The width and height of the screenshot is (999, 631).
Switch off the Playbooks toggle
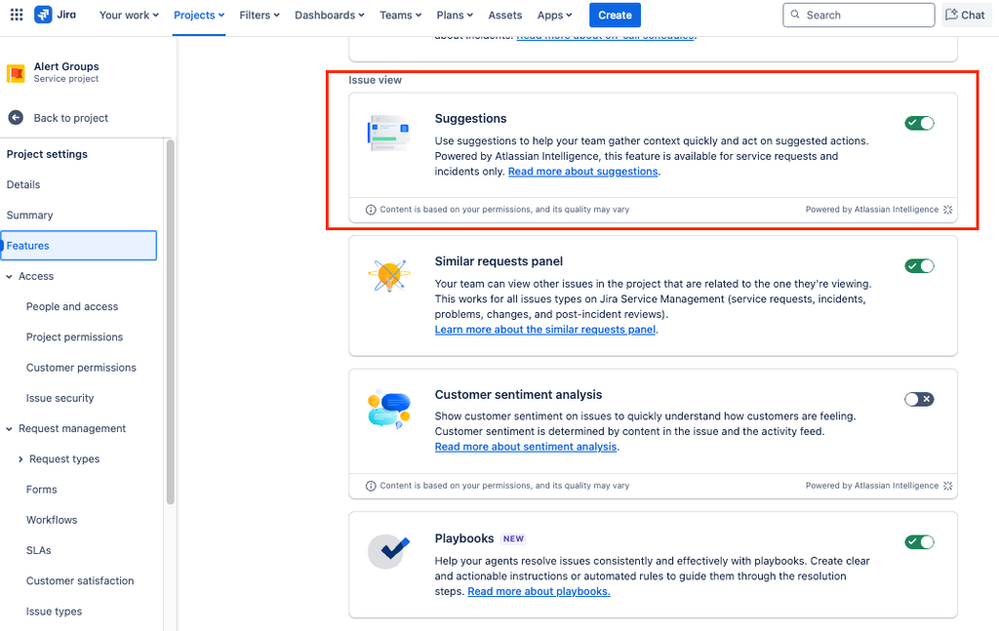(x=919, y=542)
